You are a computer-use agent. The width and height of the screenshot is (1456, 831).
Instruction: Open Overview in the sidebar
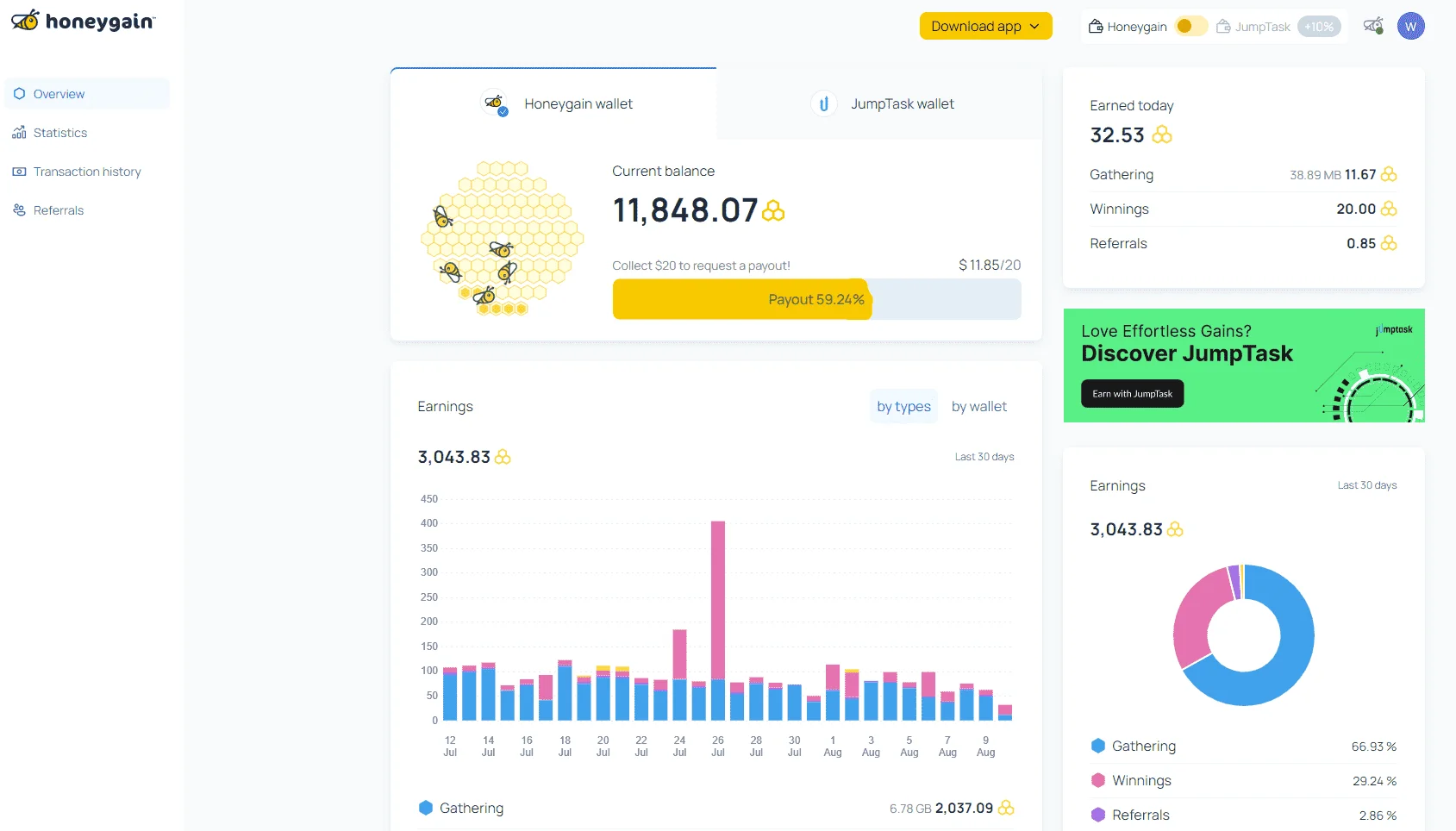tap(87, 94)
